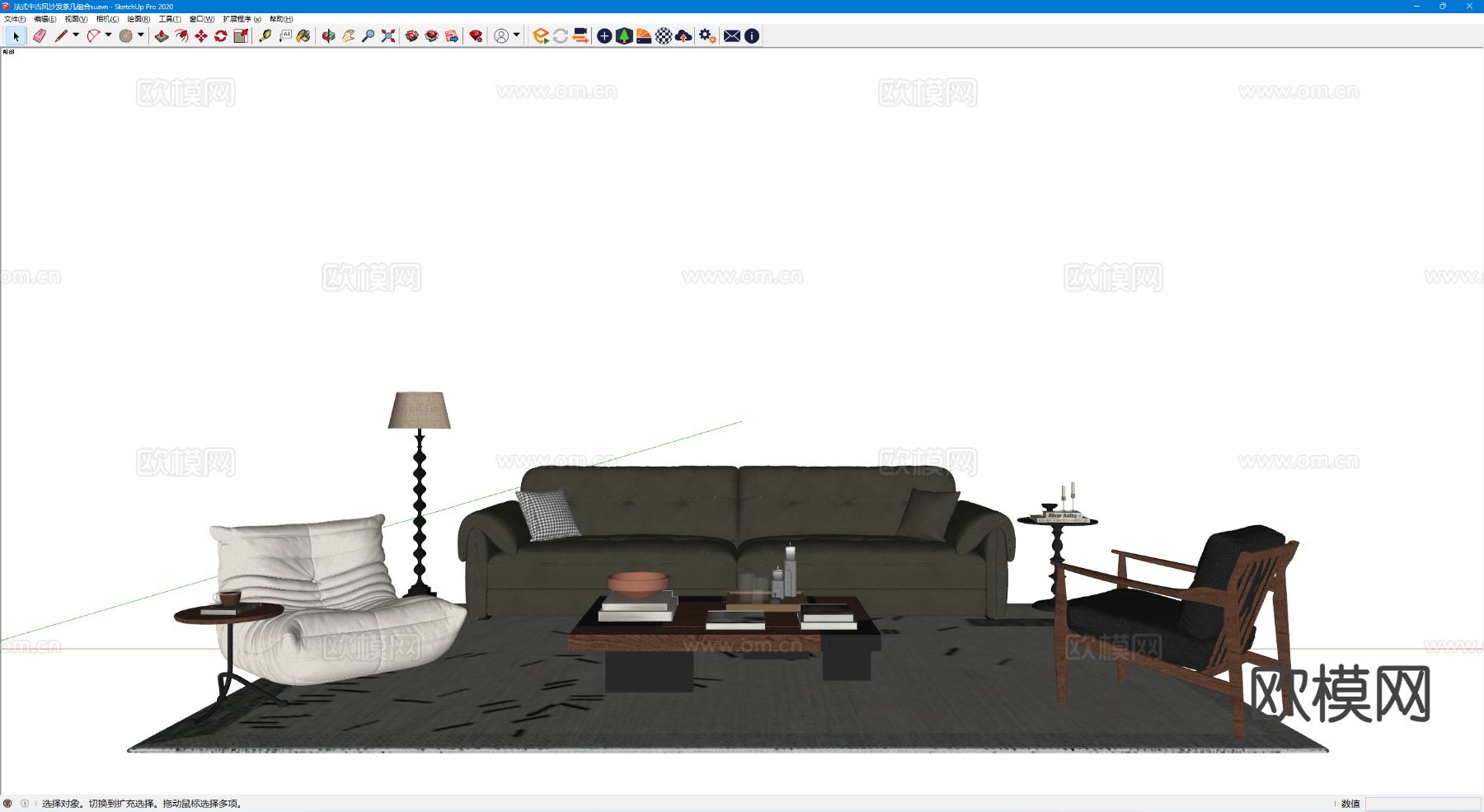
Task: Select the Arc drawing tool
Action: [93, 35]
